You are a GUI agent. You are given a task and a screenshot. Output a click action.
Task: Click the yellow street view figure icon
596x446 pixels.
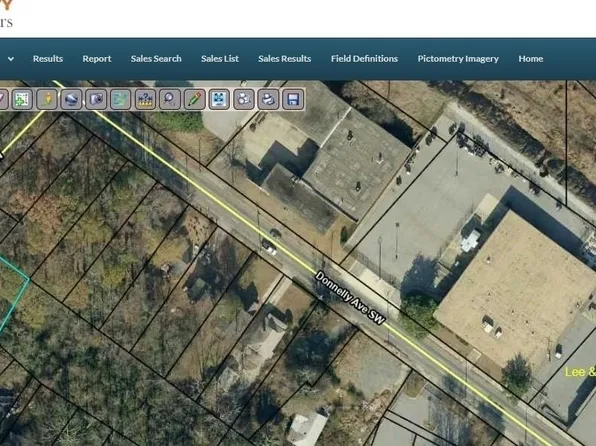click(x=47, y=100)
